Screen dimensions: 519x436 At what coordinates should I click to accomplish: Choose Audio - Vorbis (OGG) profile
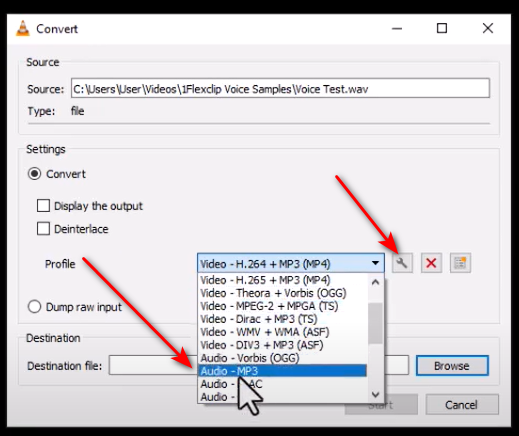click(283, 358)
